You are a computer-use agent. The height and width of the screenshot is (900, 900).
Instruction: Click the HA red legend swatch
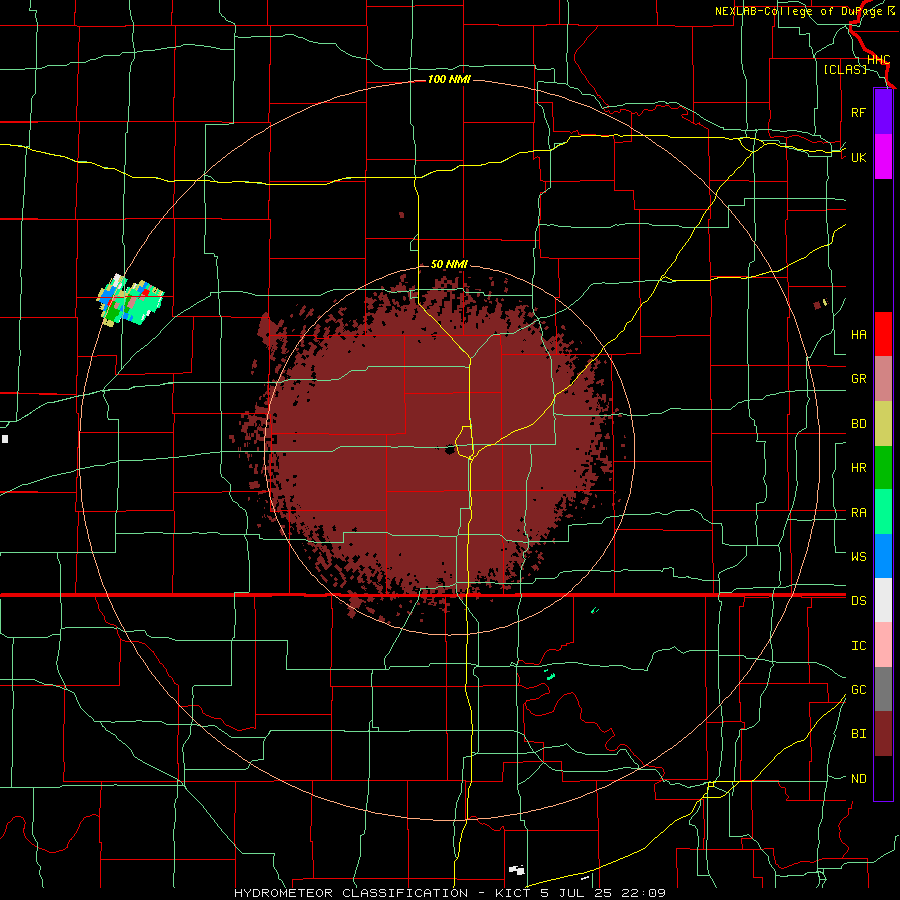coord(883,334)
